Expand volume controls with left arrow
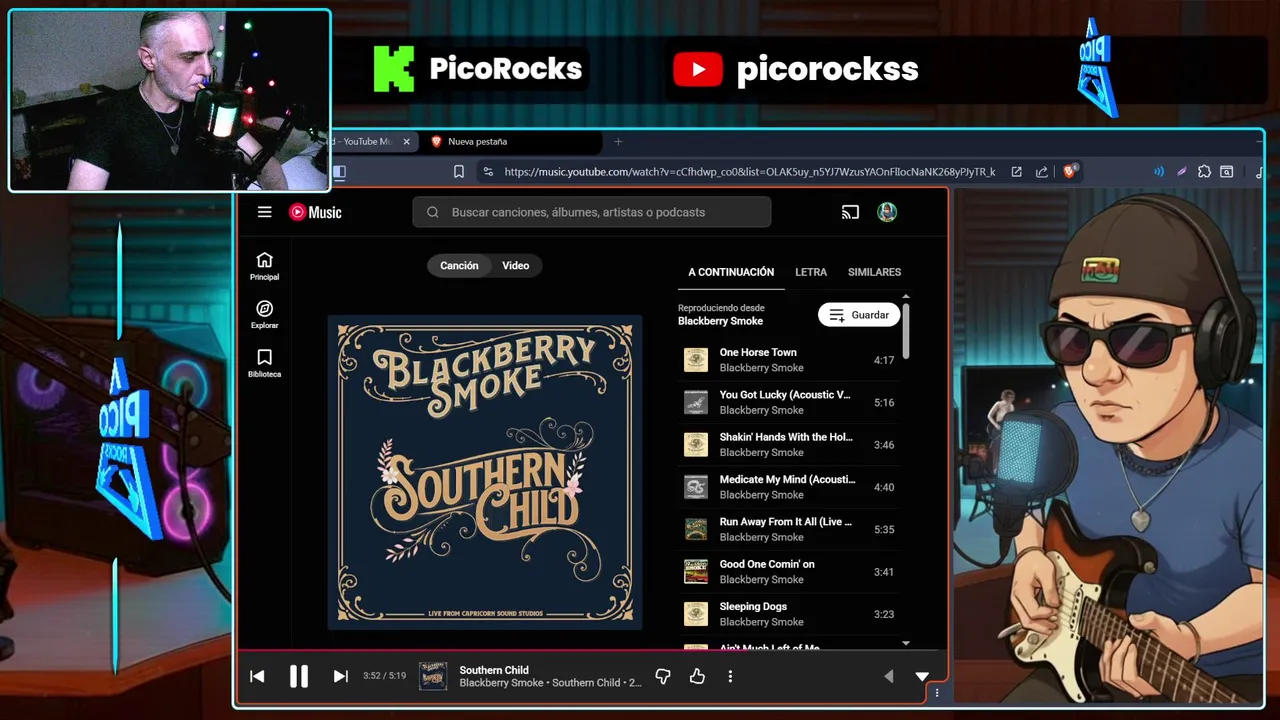The width and height of the screenshot is (1280, 720). (x=888, y=677)
